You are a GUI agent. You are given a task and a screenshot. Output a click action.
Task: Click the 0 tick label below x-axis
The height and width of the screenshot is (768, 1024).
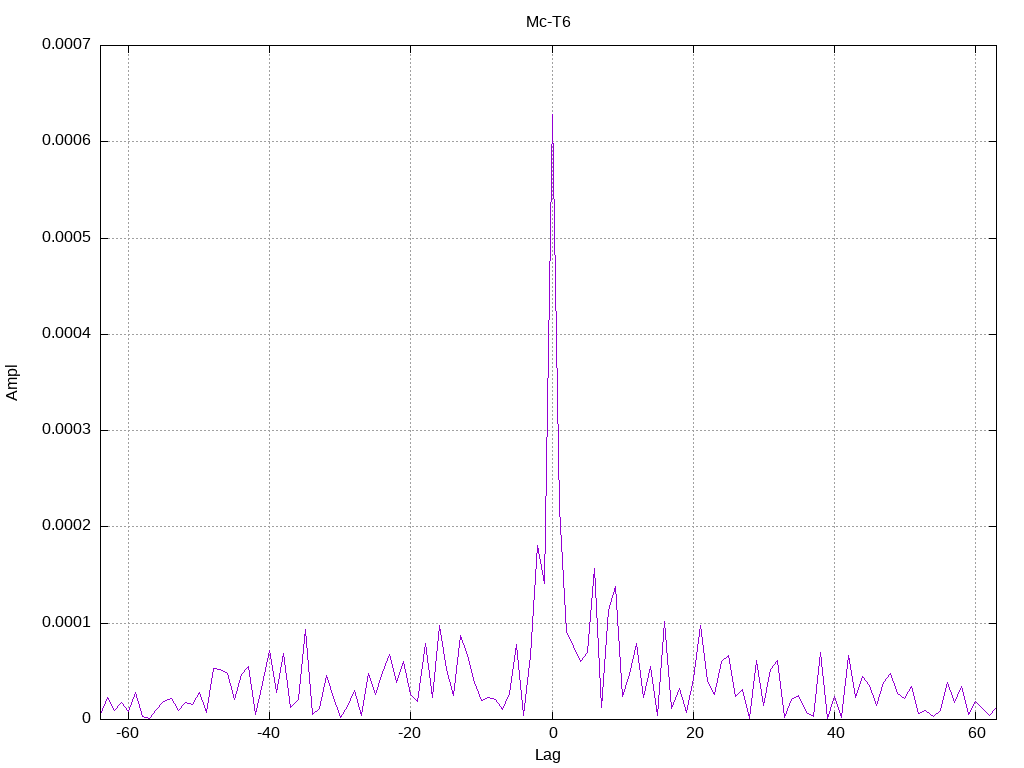(x=552, y=733)
